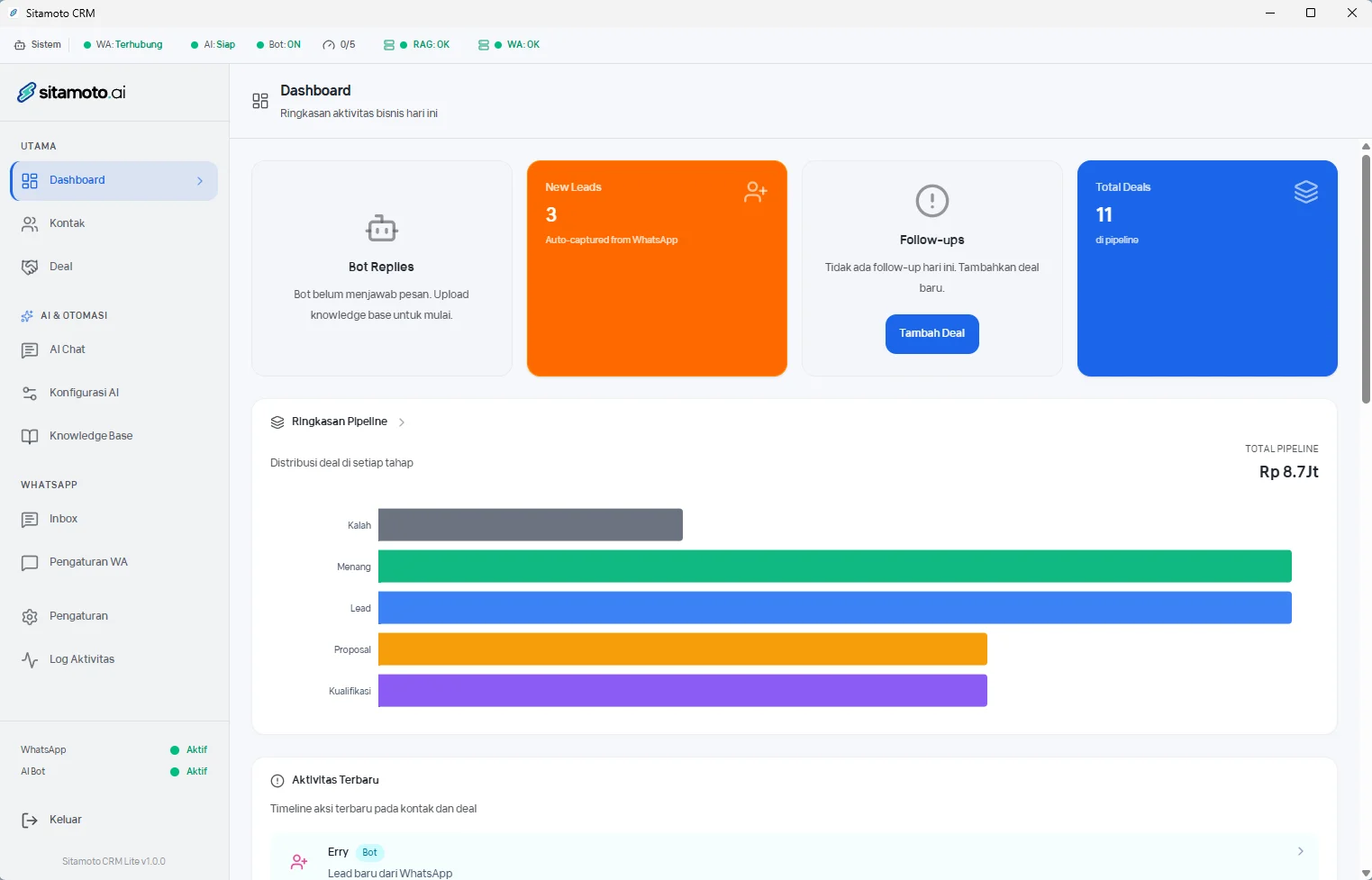The width and height of the screenshot is (1372, 880).
Task: Click the purple Kualifikasi bar
Action: (683, 691)
